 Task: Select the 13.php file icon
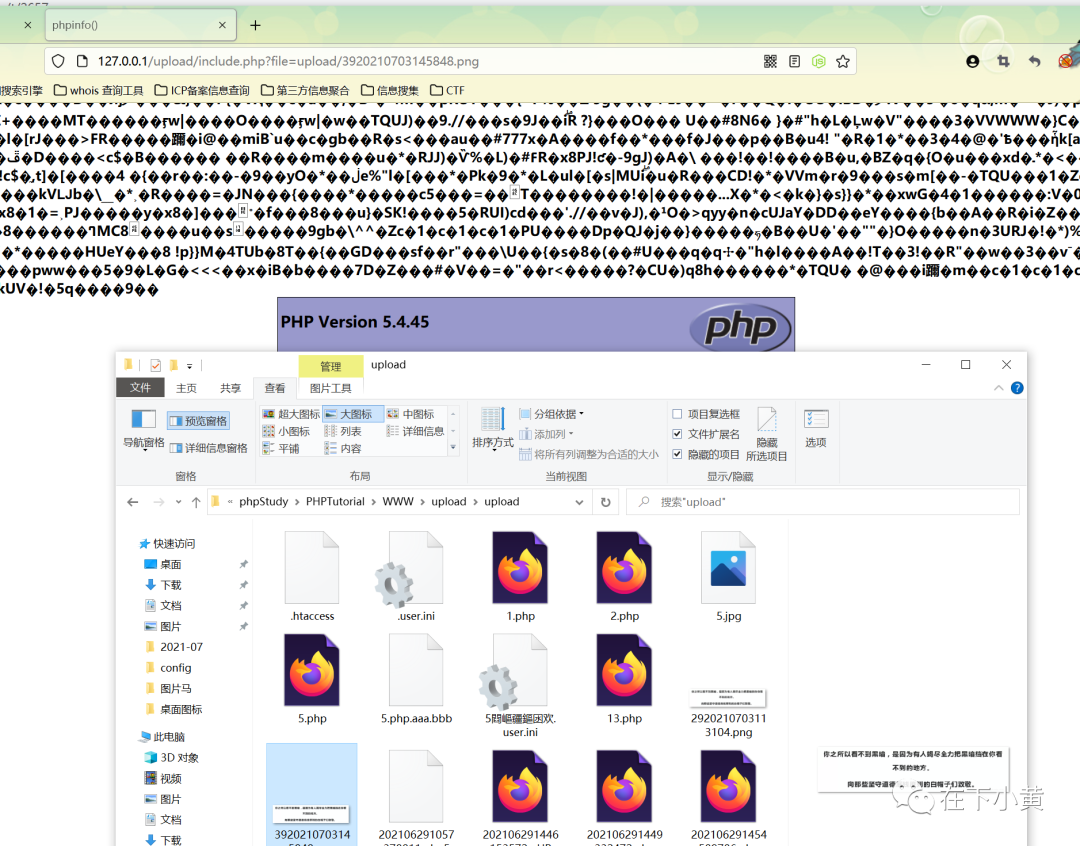(x=624, y=670)
